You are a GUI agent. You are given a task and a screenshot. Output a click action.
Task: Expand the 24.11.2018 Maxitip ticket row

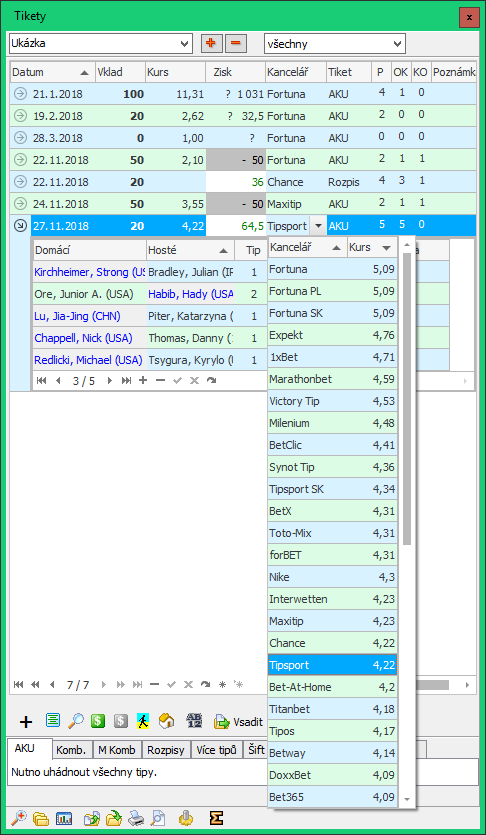[20, 204]
